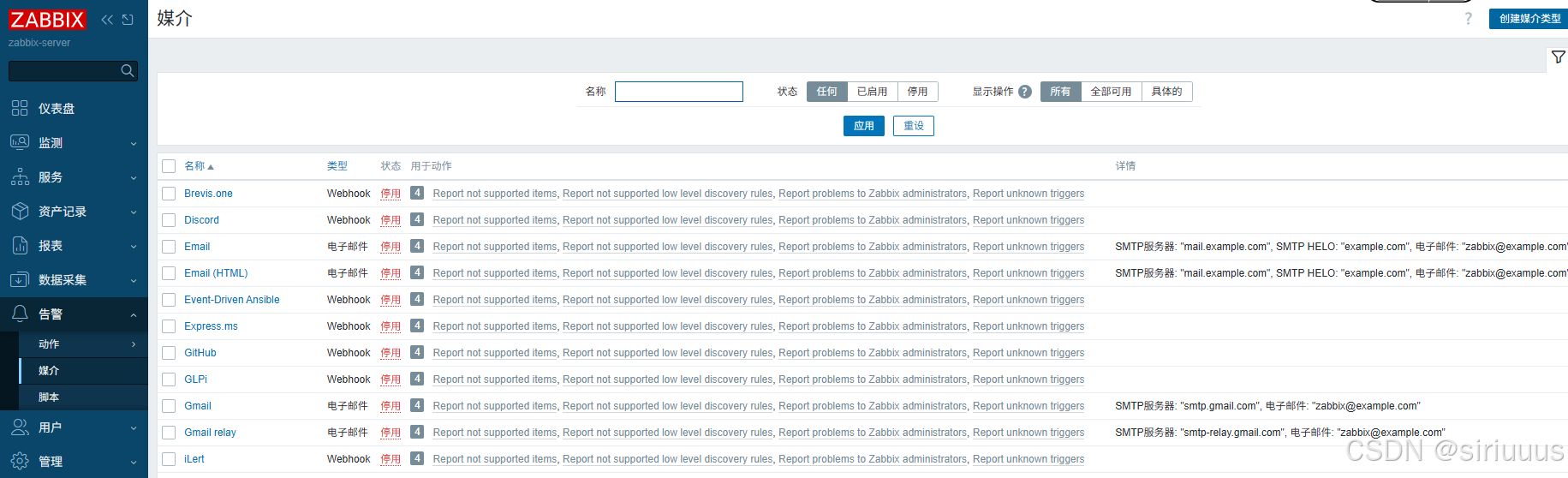Screen dimensions: 1568x478
Task: Expand the 数据采集 menu chevron
Action: tap(134, 281)
